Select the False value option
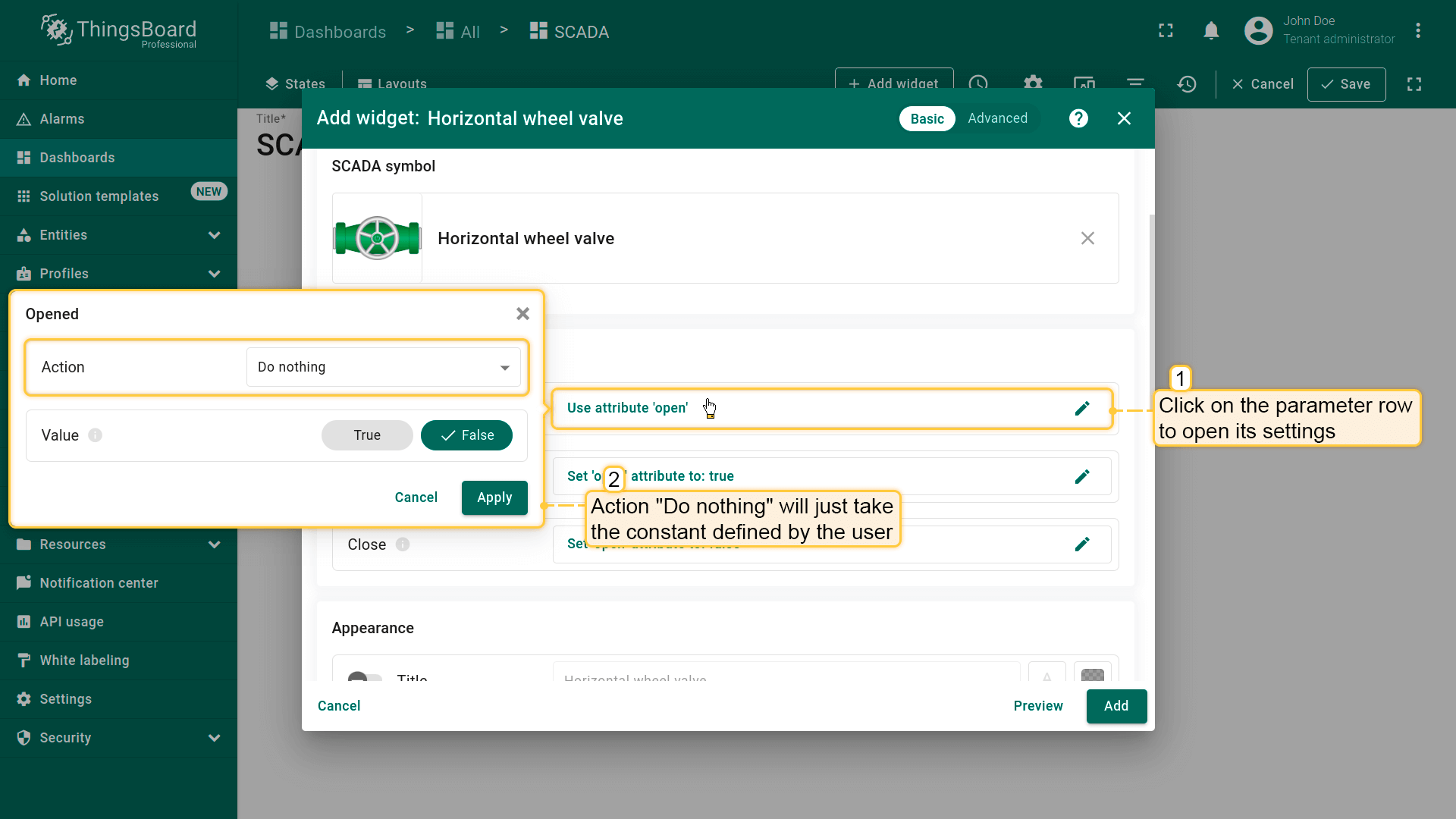Image resolution: width=1456 pixels, height=819 pixels. point(466,435)
